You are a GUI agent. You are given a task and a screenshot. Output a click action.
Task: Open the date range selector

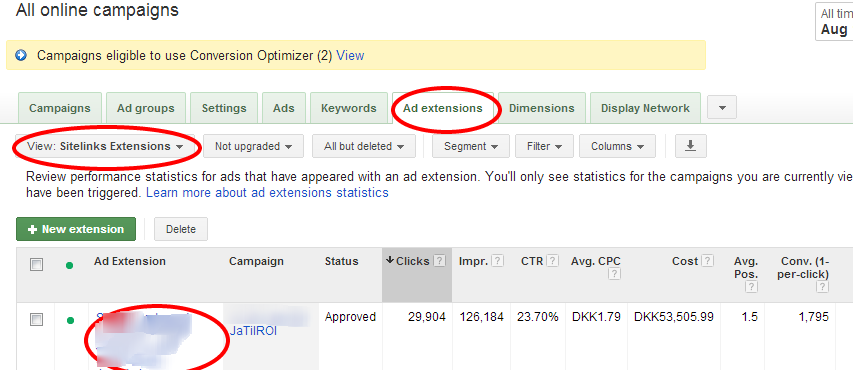click(834, 21)
